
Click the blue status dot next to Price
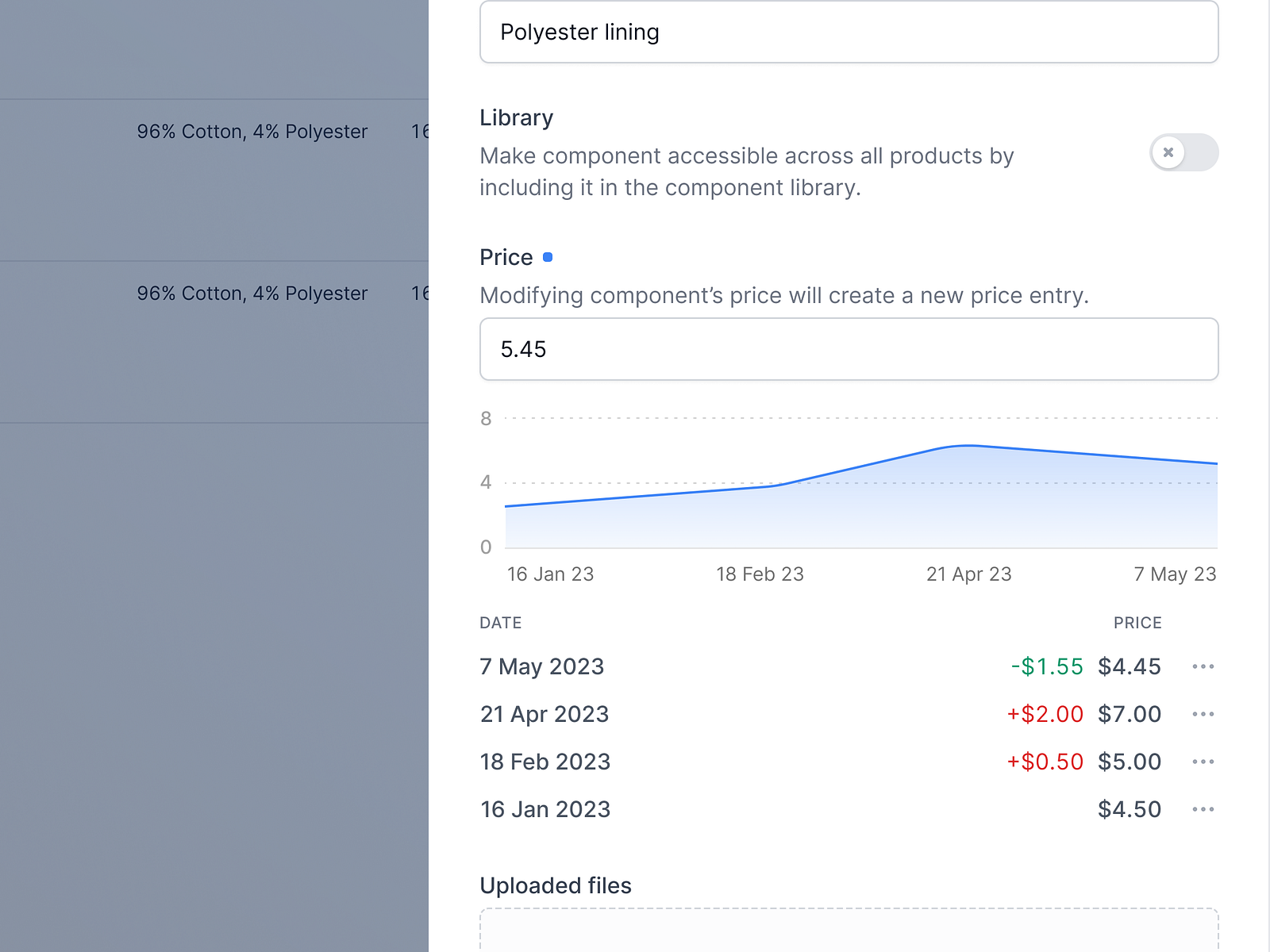point(548,256)
